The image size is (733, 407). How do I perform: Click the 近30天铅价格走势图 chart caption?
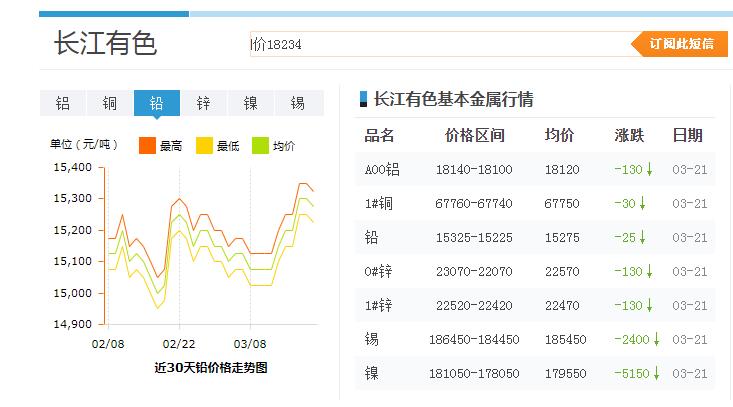point(211,368)
